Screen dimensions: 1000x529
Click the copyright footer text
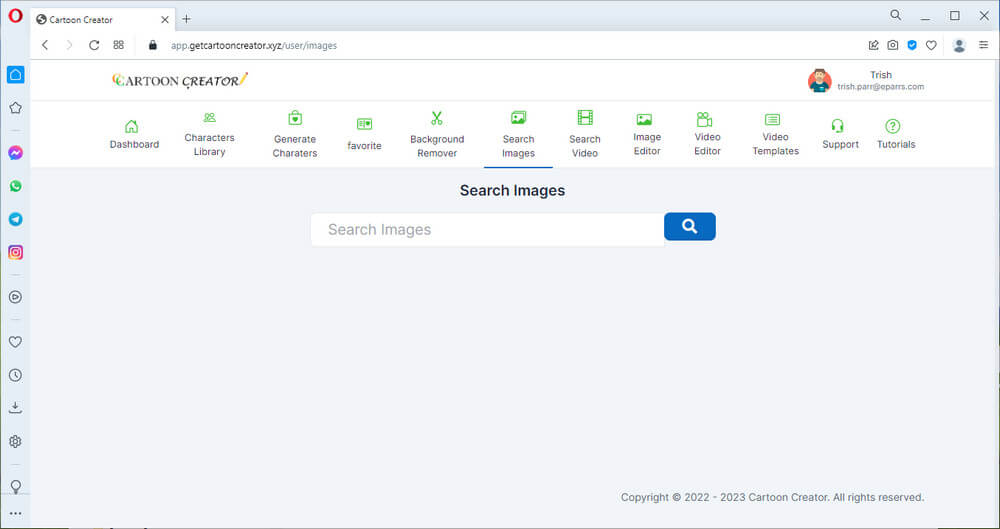772,497
